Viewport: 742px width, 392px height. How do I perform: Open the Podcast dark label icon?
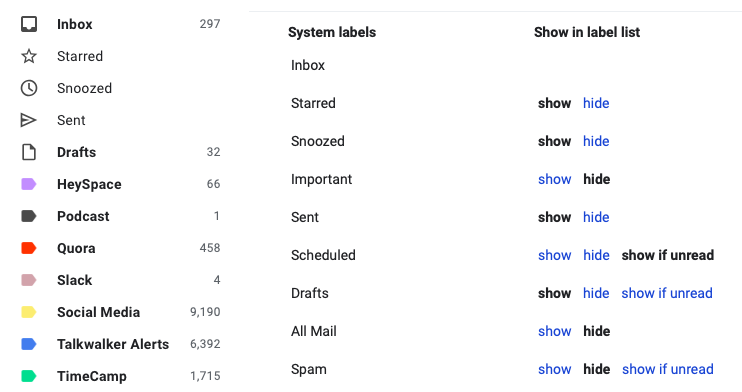click(x=29, y=216)
